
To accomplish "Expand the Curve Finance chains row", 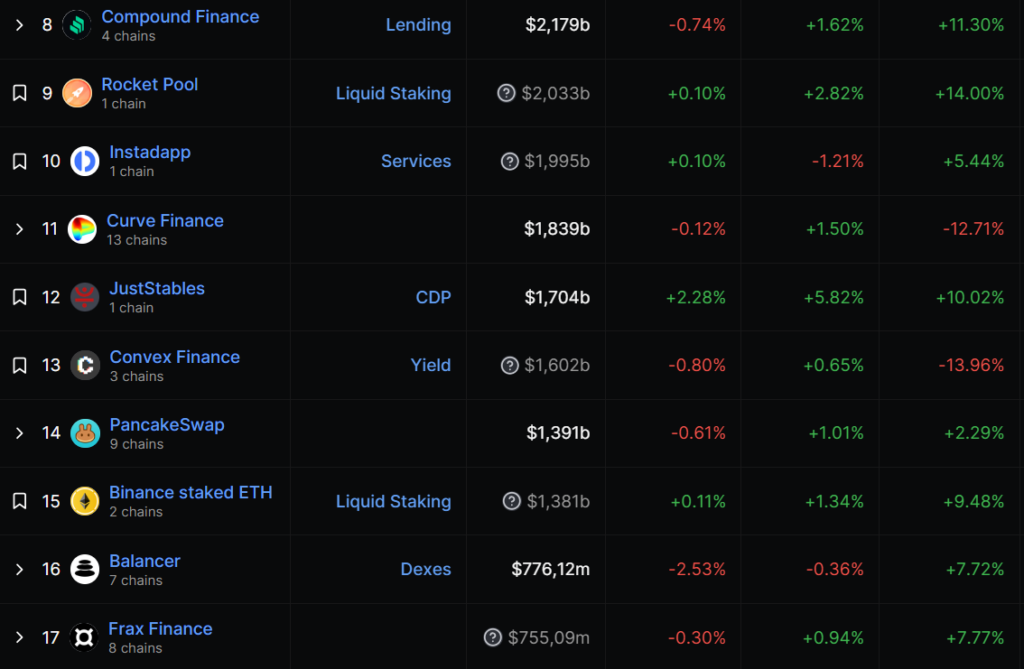I will tap(19, 229).
